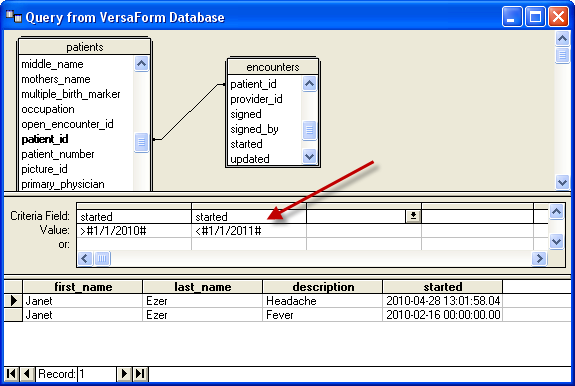Click Janet in the Headache row
The height and width of the screenshot is (386, 575).
point(83,301)
